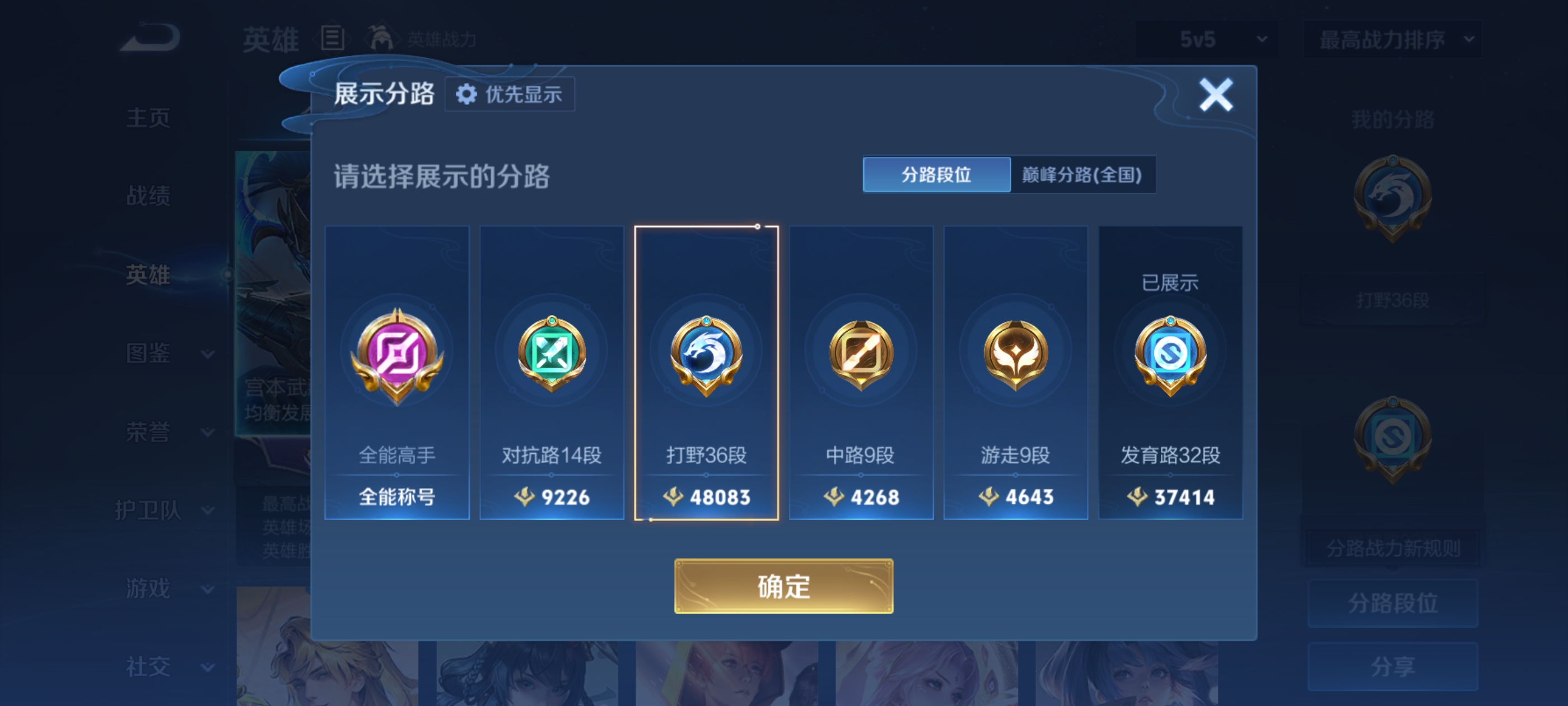Go to 战绩 sidebar tab
The height and width of the screenshot is (706, 1568).
point(148,196)
